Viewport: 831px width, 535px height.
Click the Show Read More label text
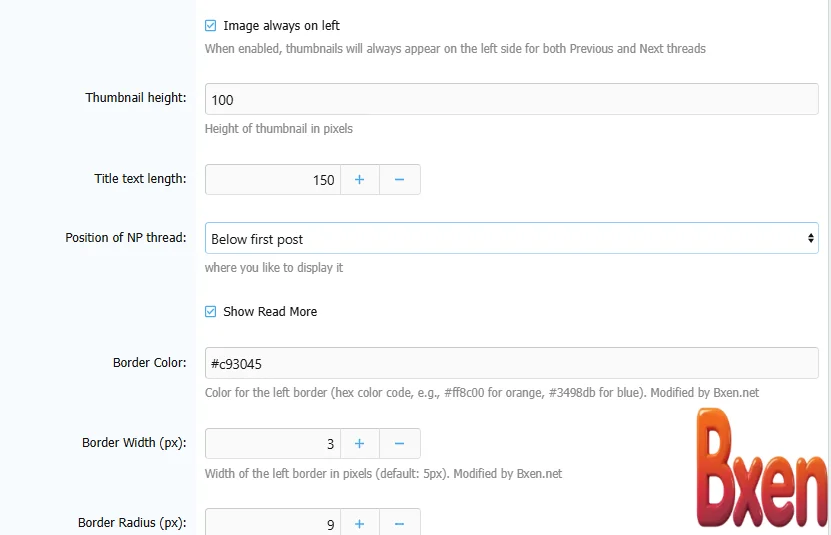(x=270, y=312)
